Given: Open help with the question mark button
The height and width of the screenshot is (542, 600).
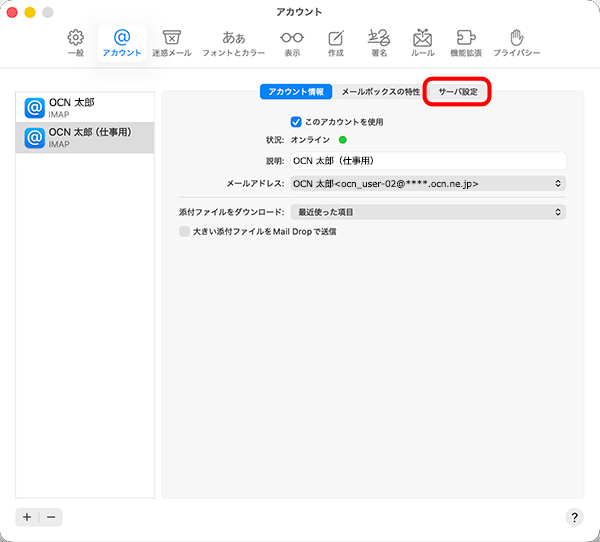Looking at the screenshot, I should (574, 517).
